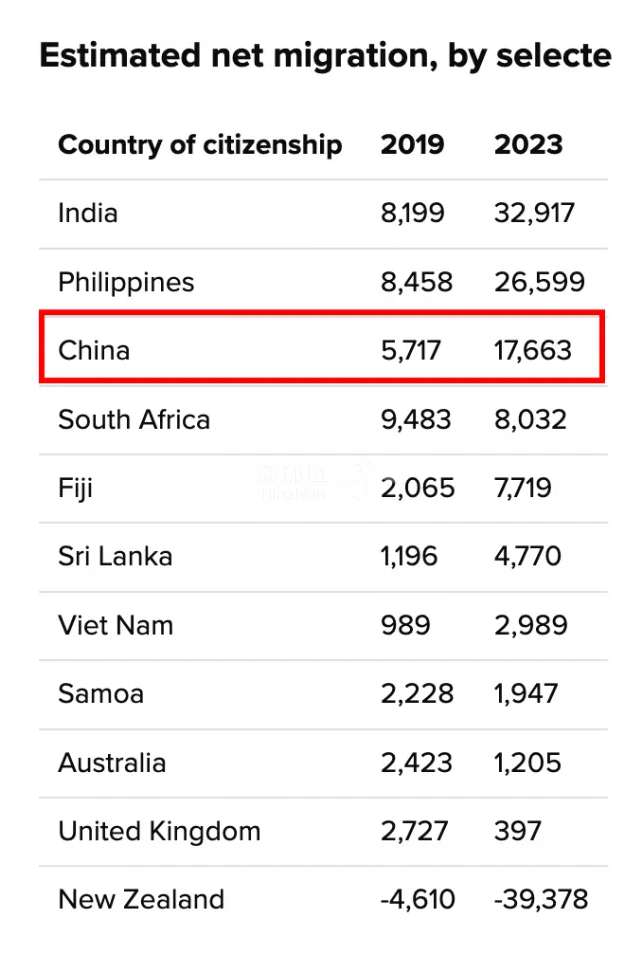Select China's 2023 value 17,663

pos(533,351)
